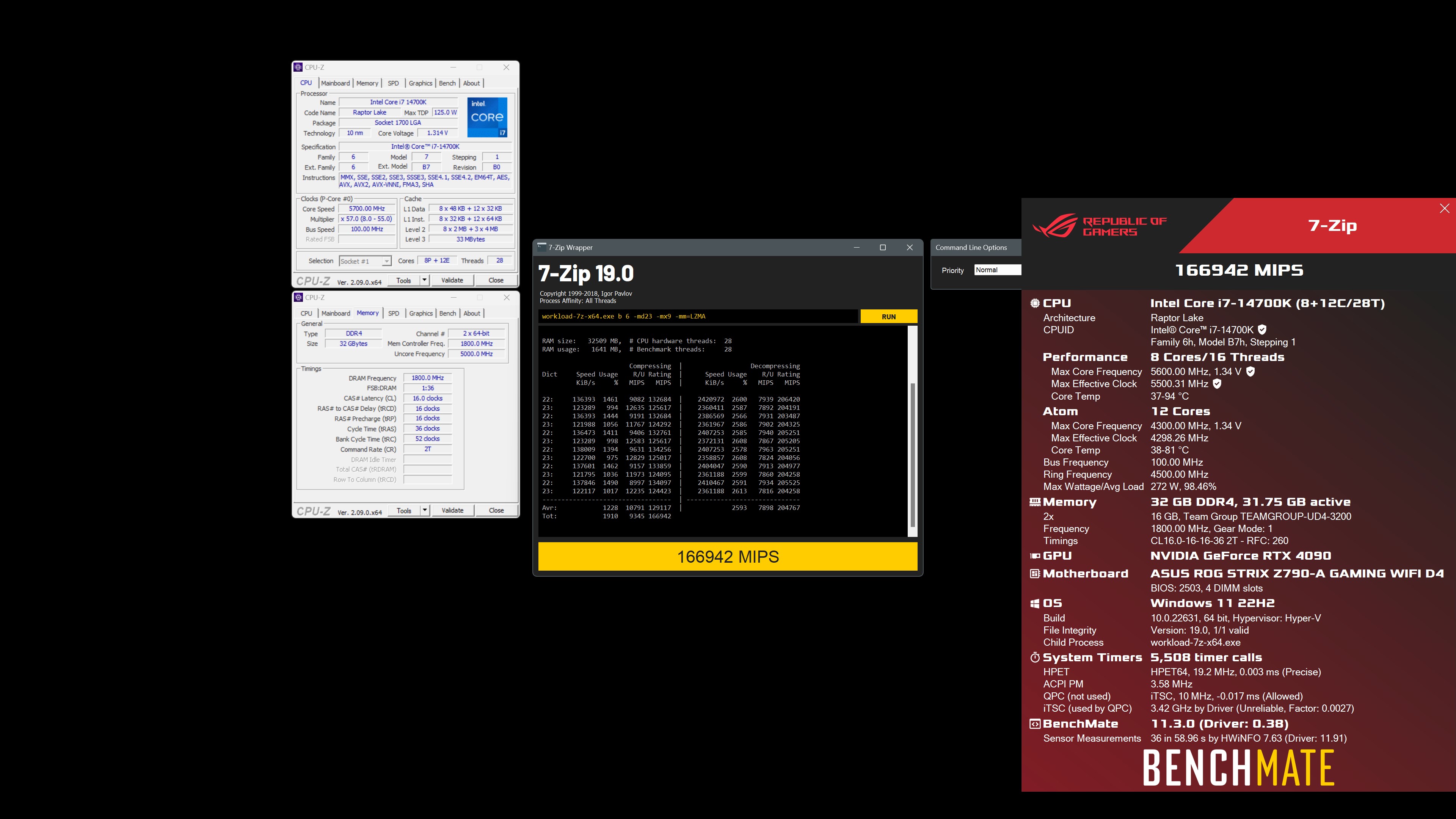This screenshot has height=819, width=1456.
Task: Click the 'Tot:' totals row in 7-Zip output
Action: pyautogui.click(x=607, y=516)
